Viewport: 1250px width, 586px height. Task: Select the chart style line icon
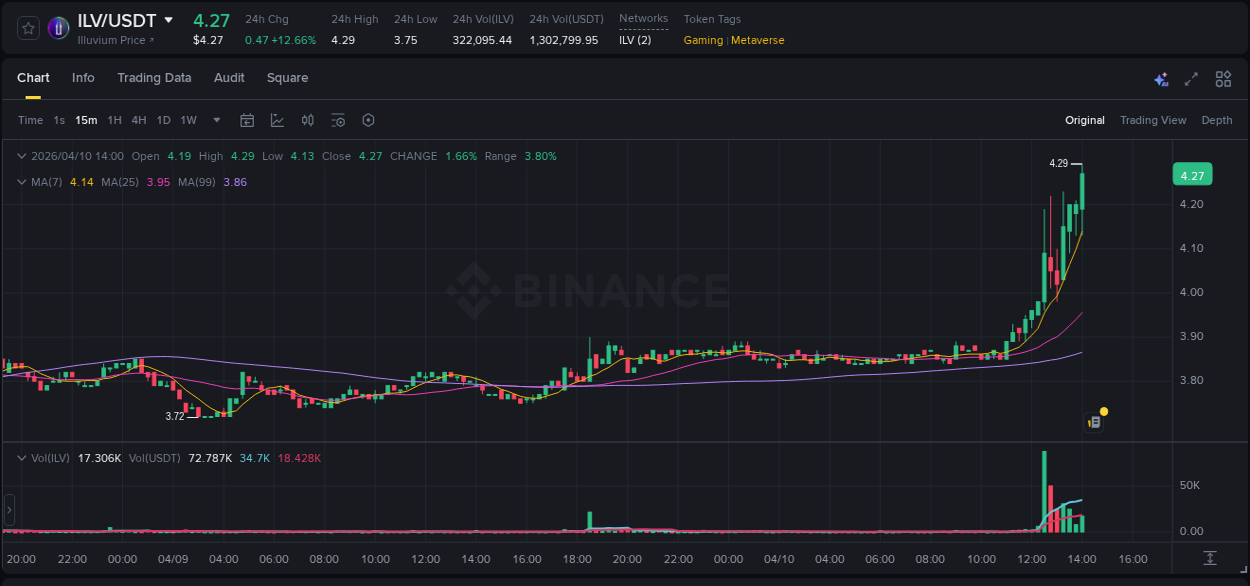tap(276, 120)
